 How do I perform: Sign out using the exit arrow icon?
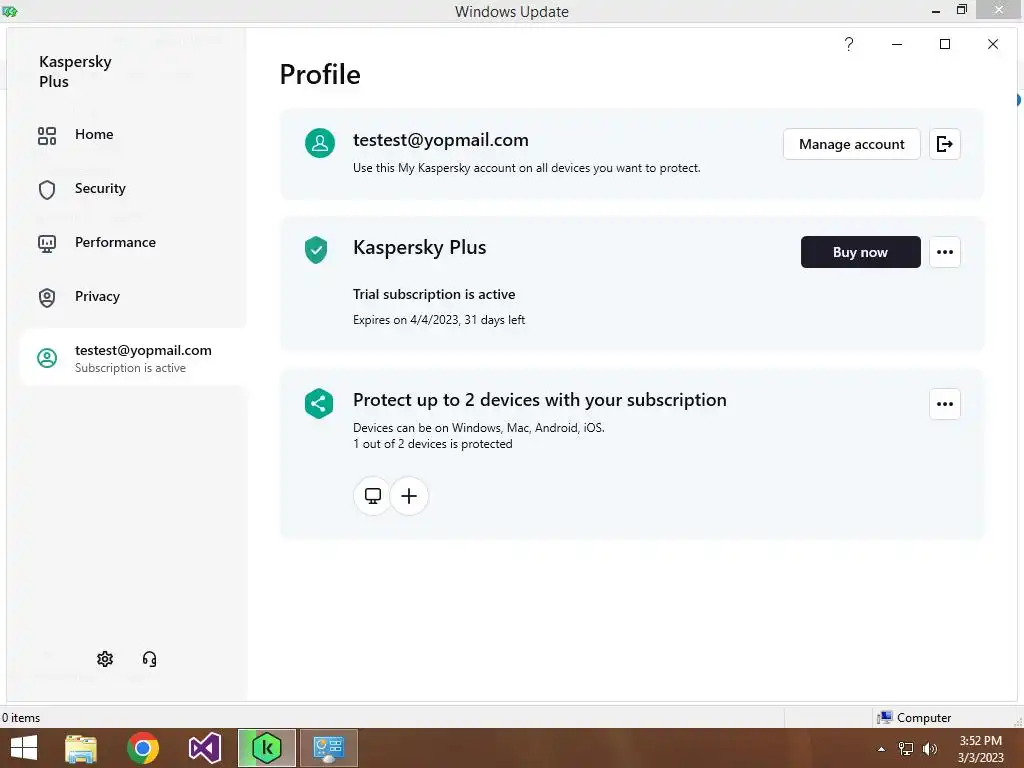coord(945,144)
